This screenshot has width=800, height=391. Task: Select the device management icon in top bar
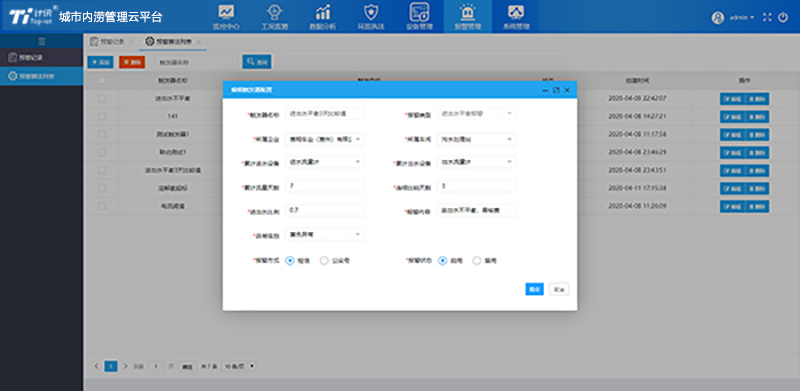point(419,12)
